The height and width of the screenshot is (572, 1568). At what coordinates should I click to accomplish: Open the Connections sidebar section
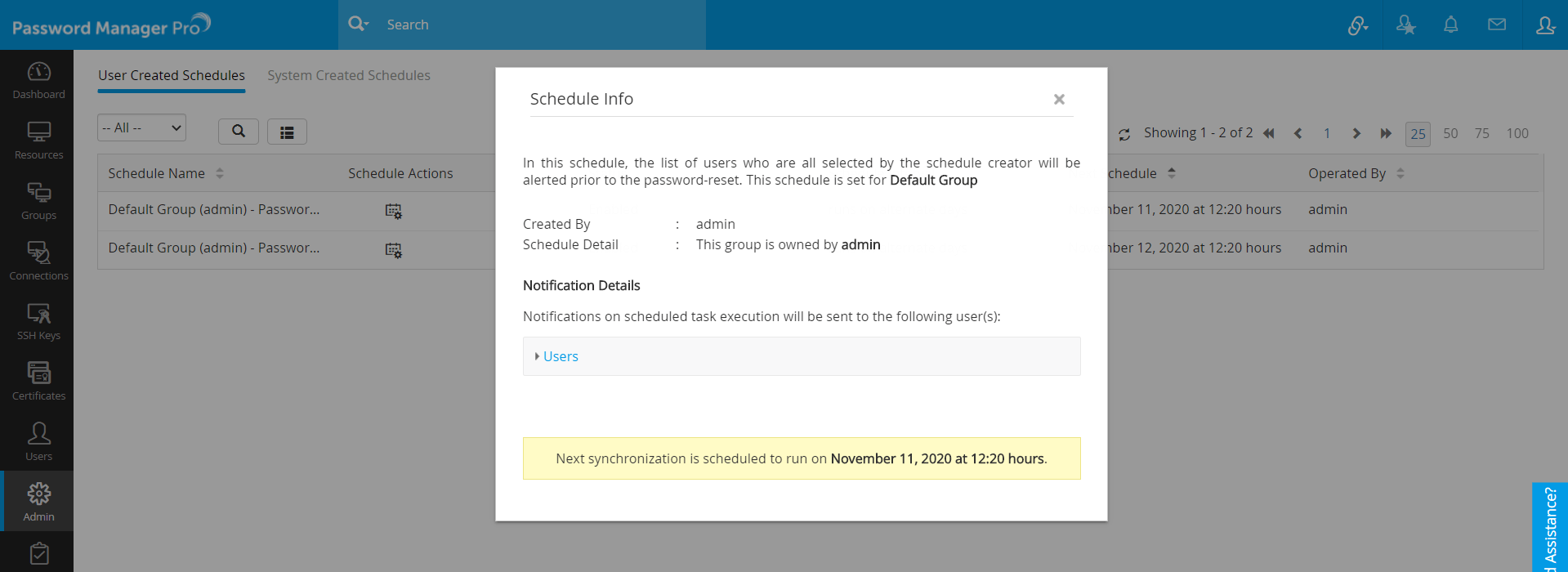coord(38,261)
